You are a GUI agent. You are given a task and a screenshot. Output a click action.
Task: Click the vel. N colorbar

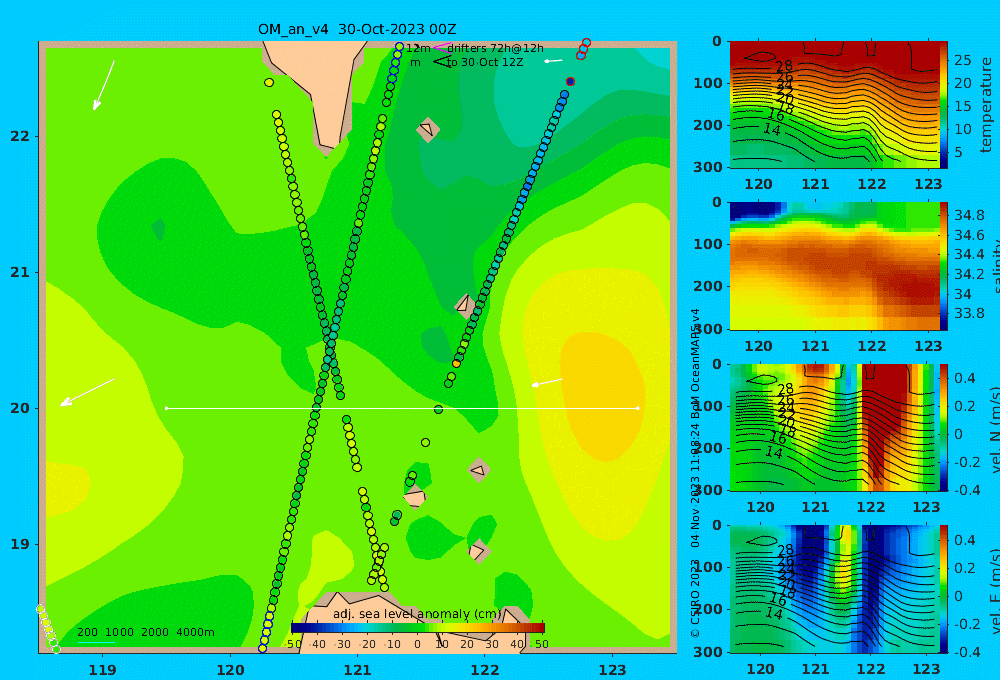point(944,427)
